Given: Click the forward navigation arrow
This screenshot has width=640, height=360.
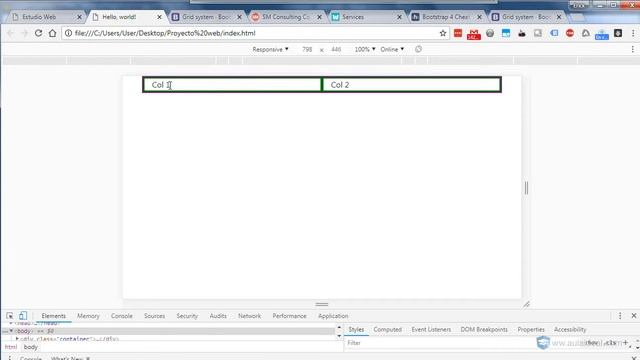Looking at the screenshot, I should coord(24,33).
